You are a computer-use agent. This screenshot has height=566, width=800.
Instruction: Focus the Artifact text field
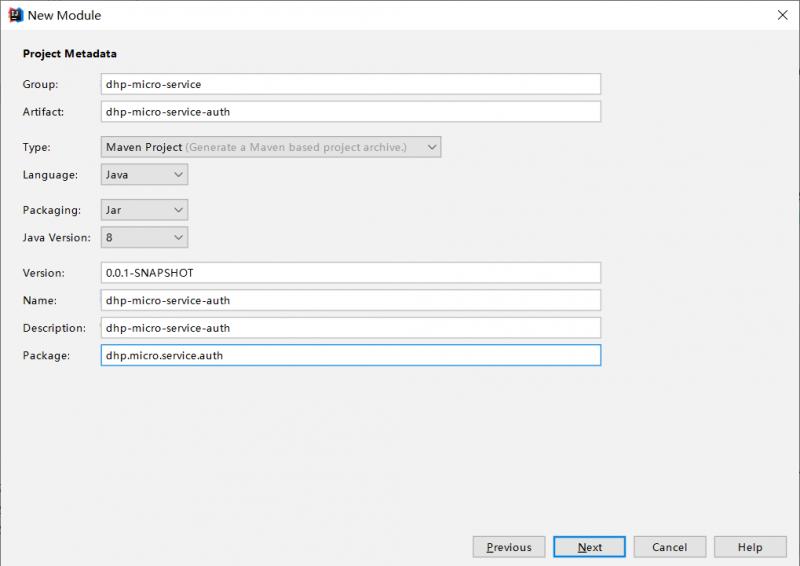(350, 111)
